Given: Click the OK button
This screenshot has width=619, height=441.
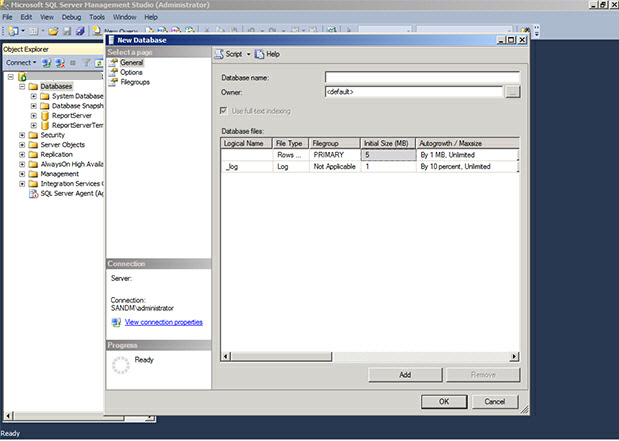Looking at the screenshot, I should coord(444,402).
